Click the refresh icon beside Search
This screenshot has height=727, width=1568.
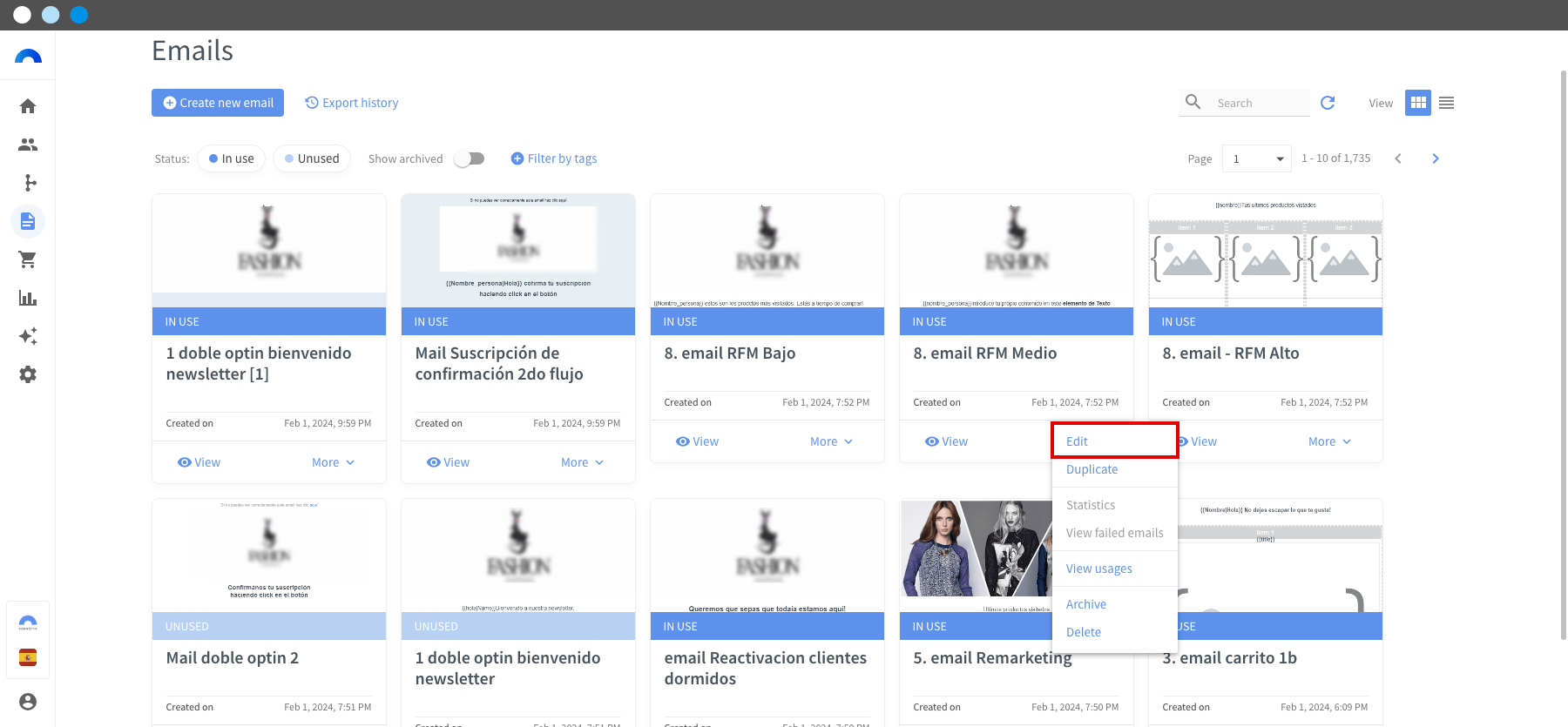1328,103
